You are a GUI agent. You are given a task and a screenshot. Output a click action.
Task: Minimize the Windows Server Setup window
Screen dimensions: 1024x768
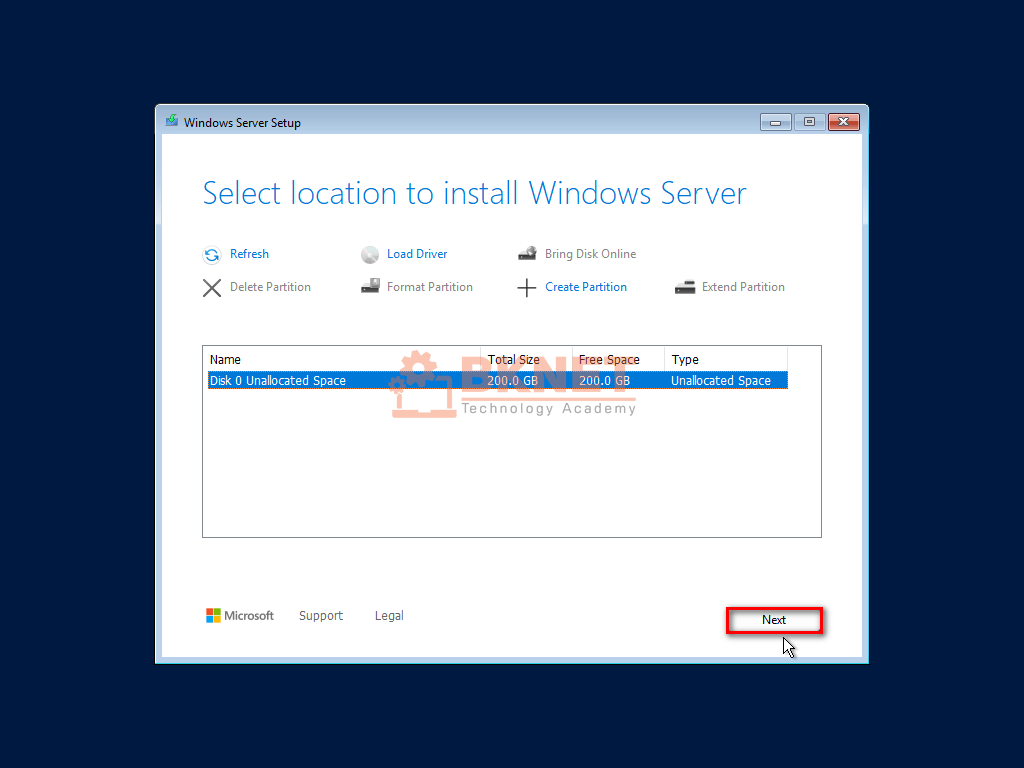(x=775, y=121)
